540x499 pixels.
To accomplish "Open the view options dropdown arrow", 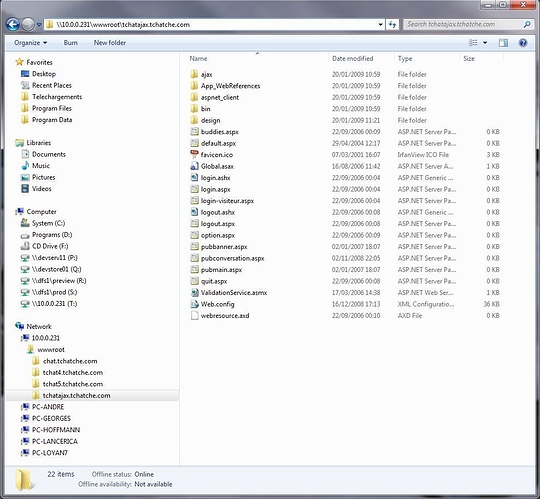I will pos(485,43).
